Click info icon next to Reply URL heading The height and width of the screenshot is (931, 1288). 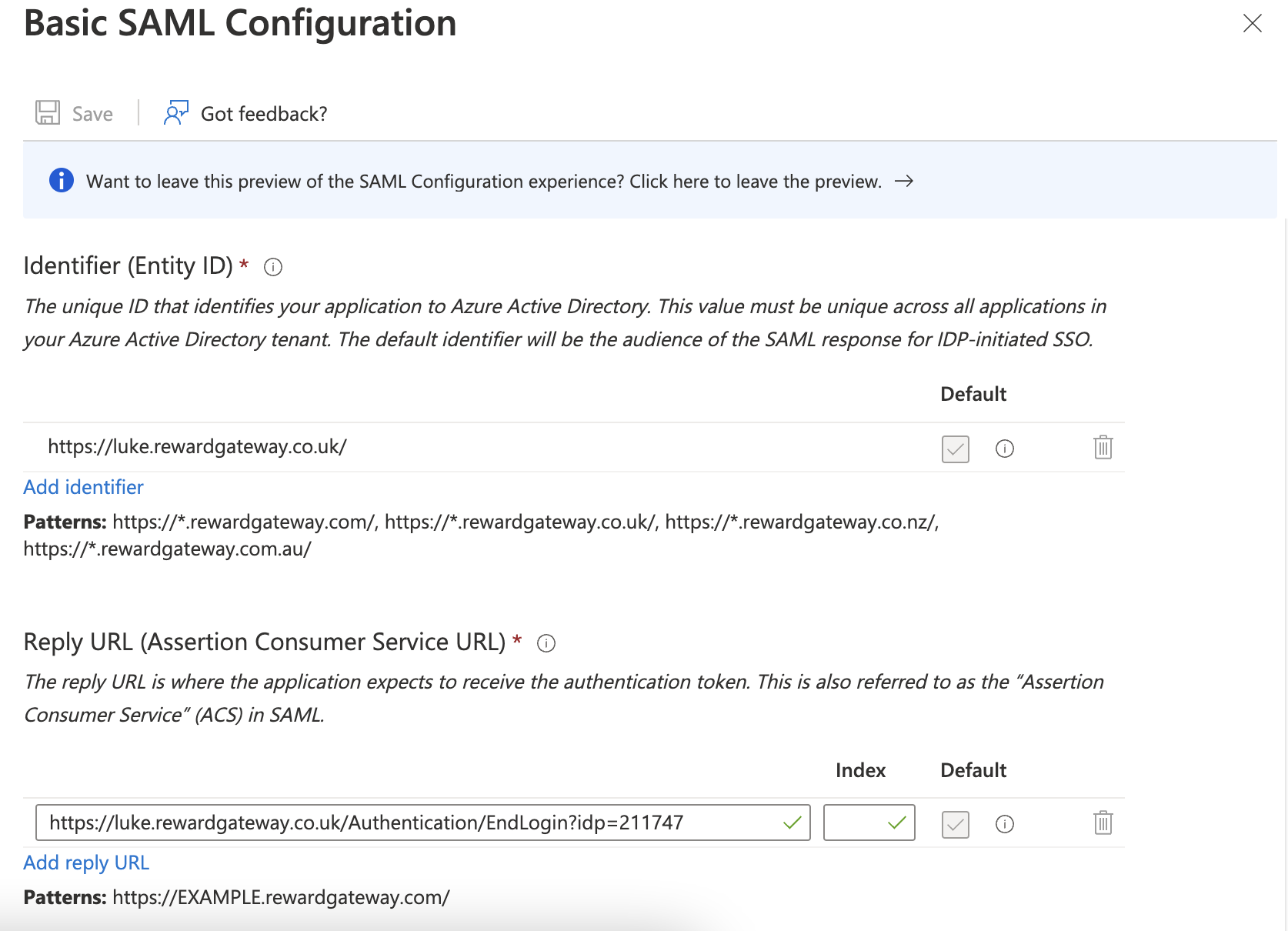(x=546, y=643)
